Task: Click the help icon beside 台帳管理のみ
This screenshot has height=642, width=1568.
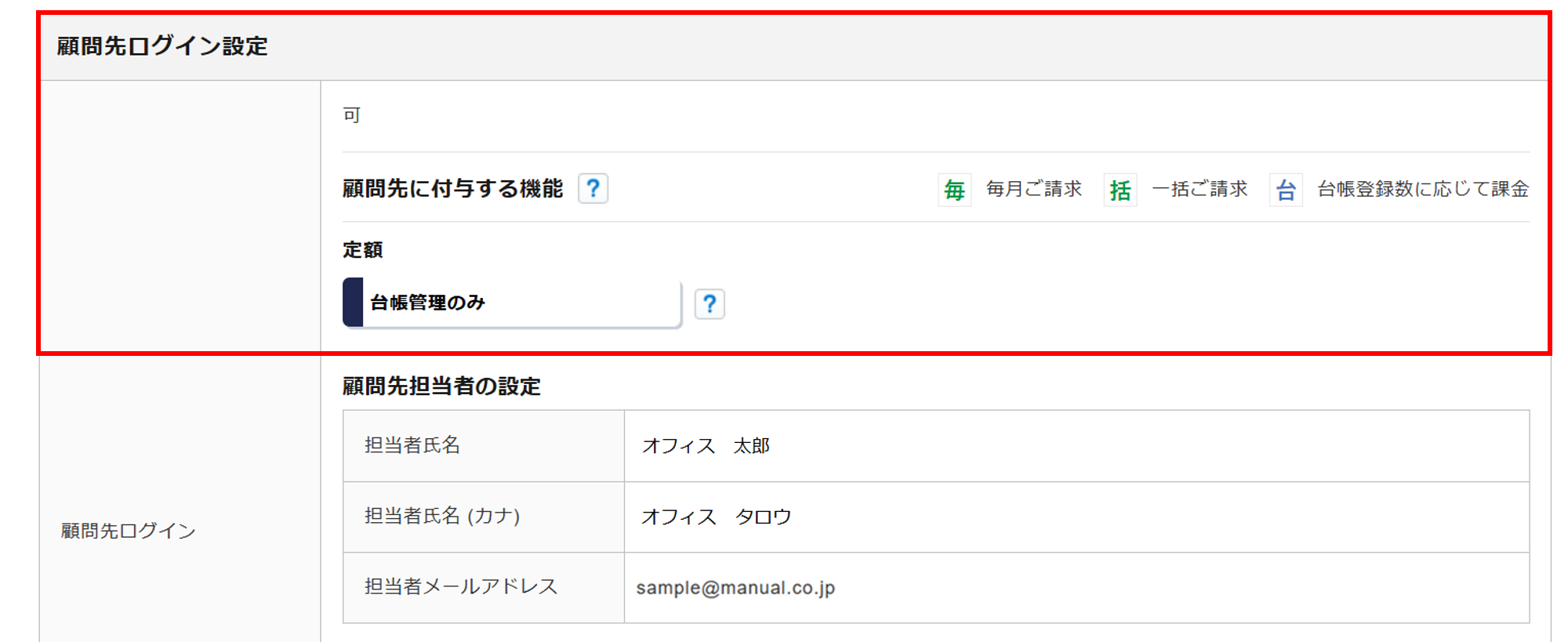Action: (x=710, y=303)
